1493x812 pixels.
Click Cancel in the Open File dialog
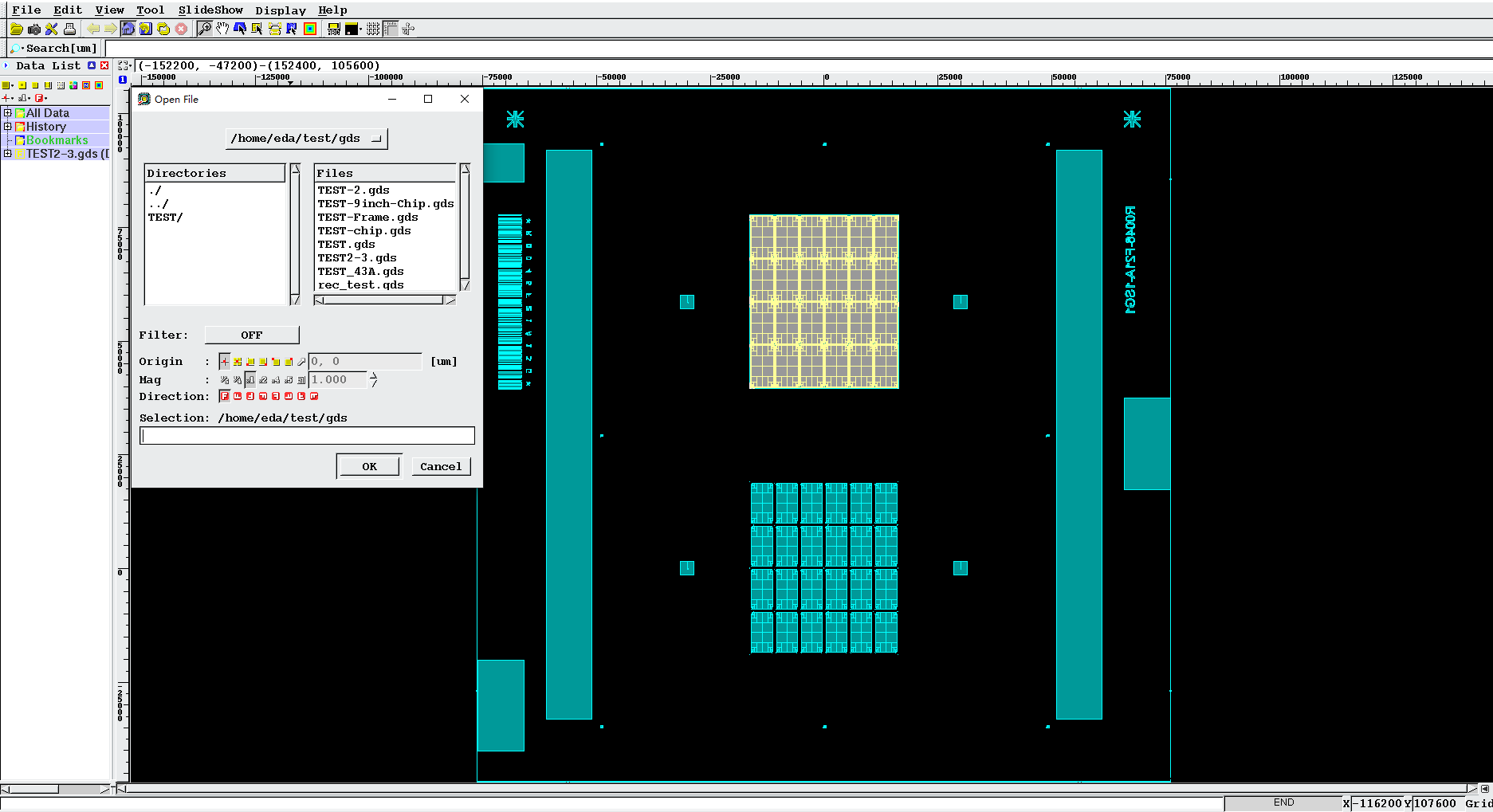(x=440, y=466)
